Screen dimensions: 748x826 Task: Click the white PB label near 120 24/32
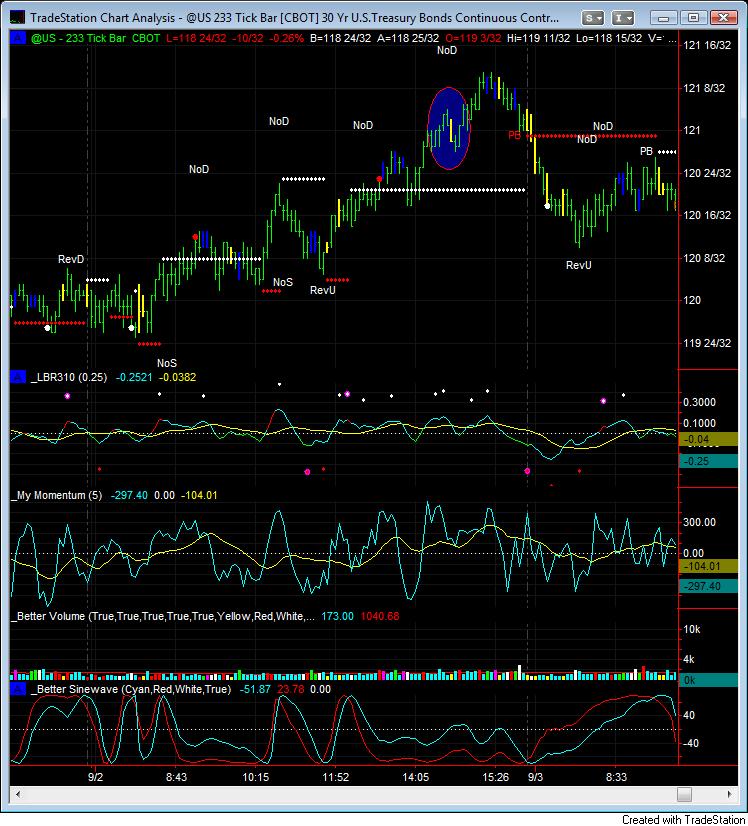point(646,151)
